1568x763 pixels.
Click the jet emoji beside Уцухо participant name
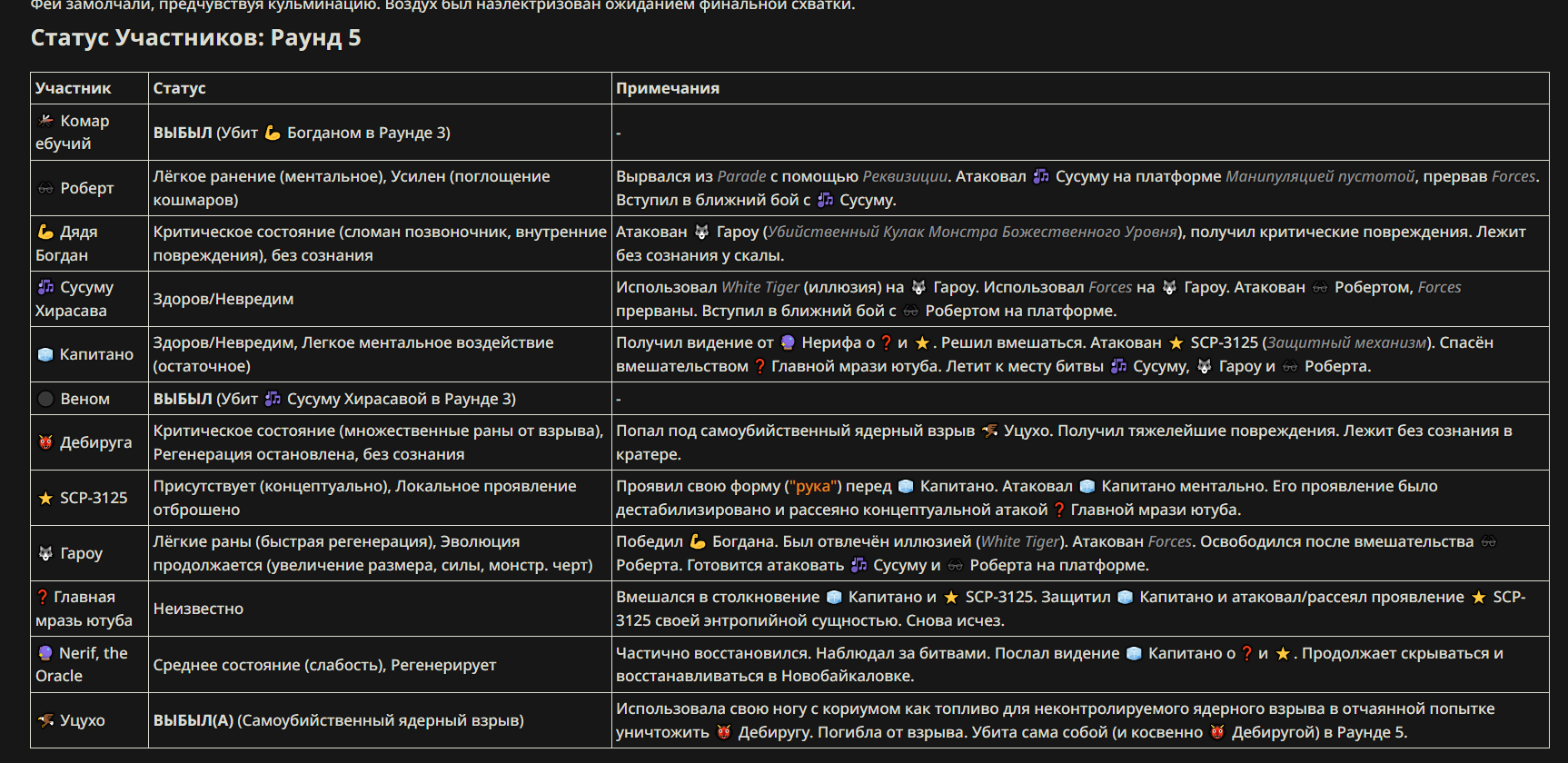(x=45, y=720)
